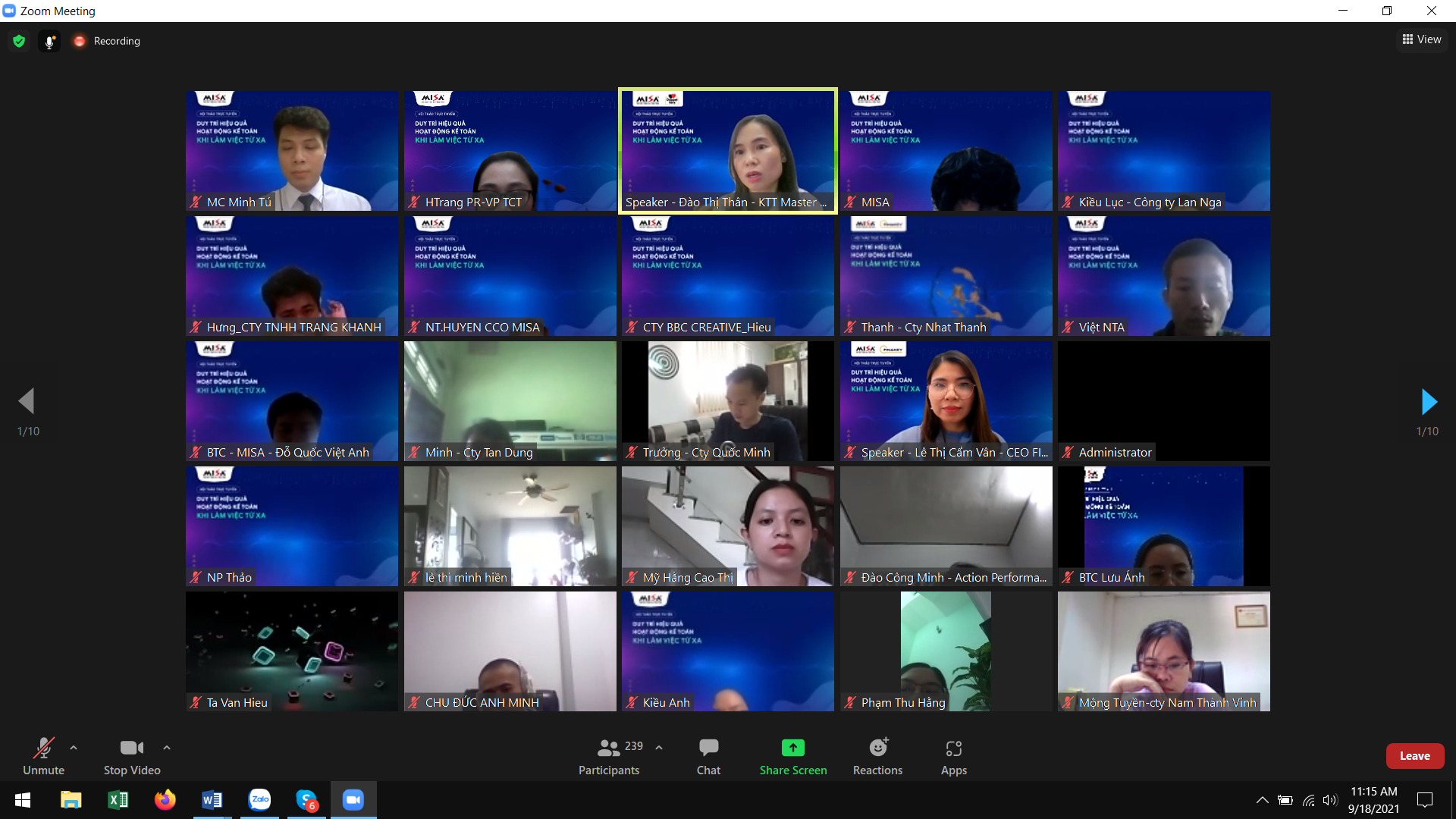The height and width of the screenshot is (819, 1456).
Task: Go to previous gallery page with left arrow
Action: (27, 401)
